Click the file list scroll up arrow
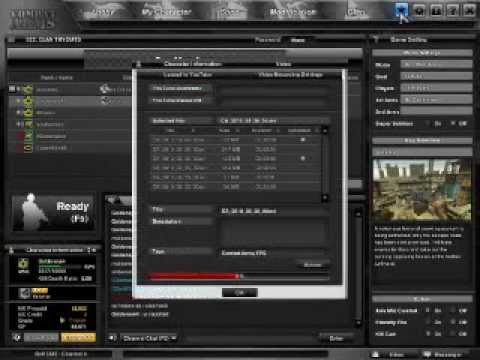The image size is (480, 360). [x=325, y=130]
